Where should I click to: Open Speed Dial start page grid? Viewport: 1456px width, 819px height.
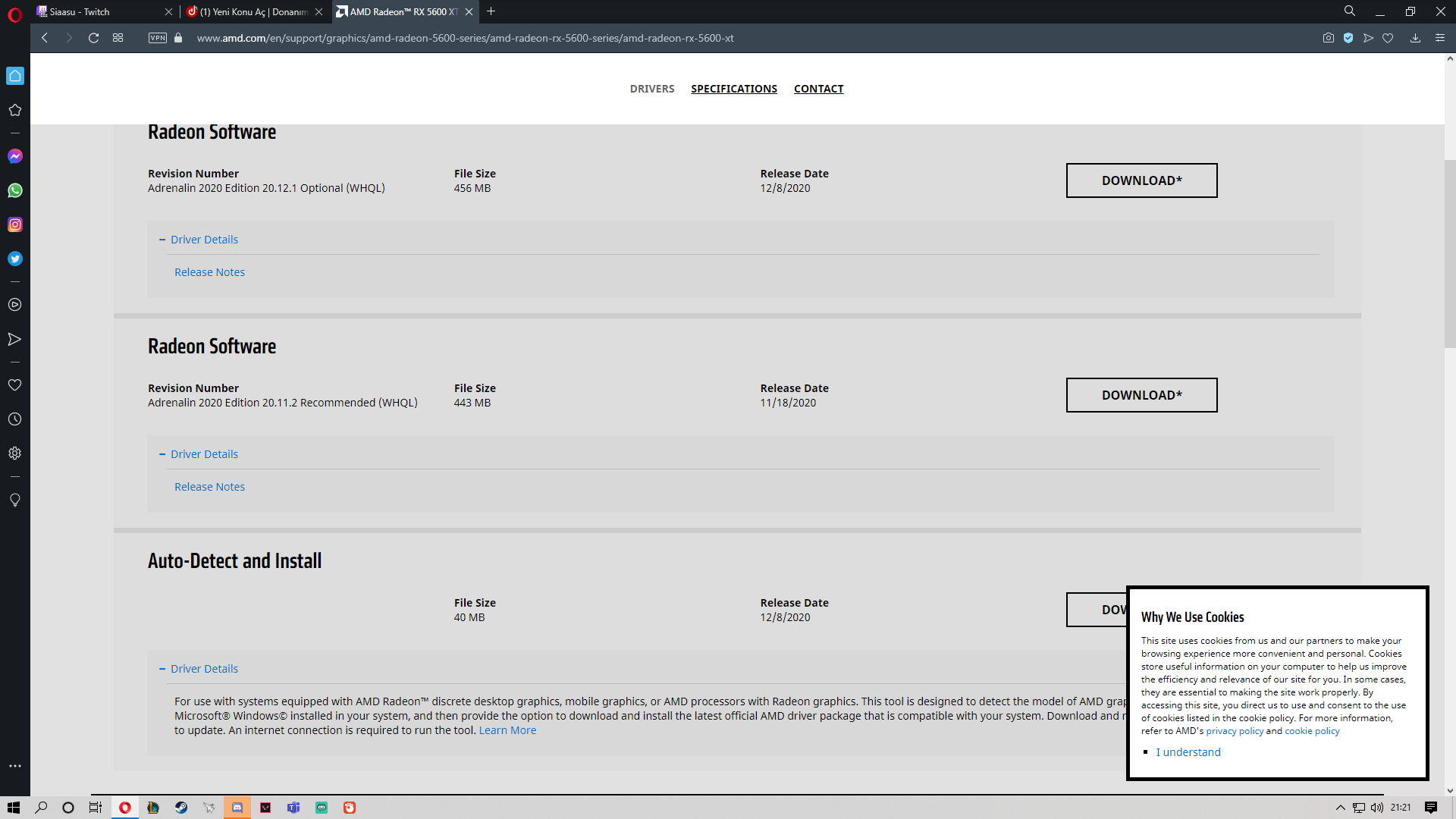click(118, 38)
